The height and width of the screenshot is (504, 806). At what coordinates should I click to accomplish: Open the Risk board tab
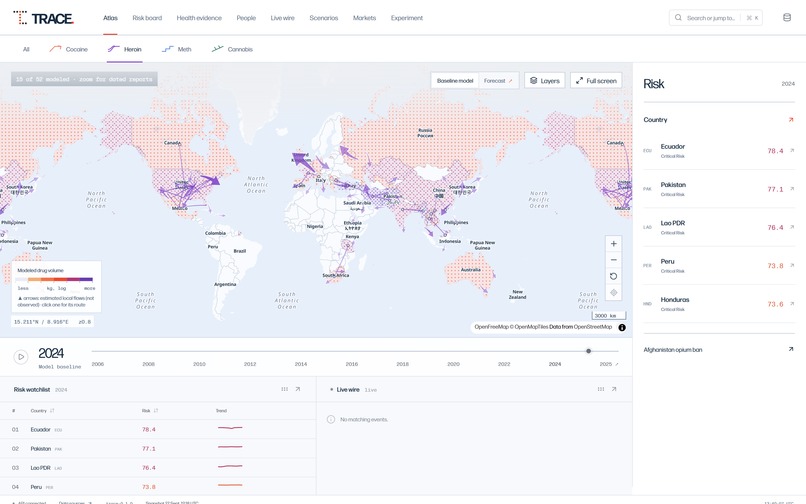coord(147,18)
